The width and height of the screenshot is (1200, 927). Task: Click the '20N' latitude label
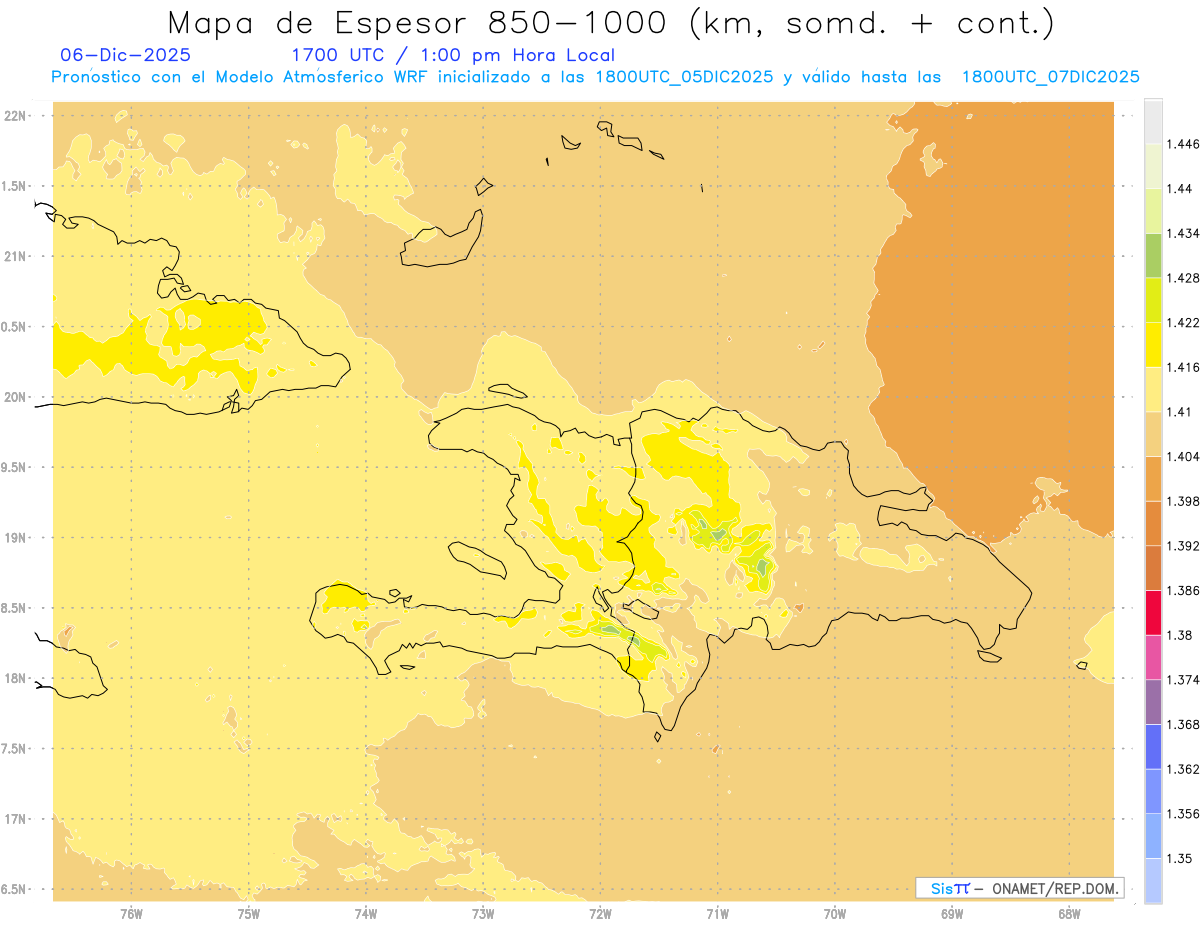tap(17, 397)
